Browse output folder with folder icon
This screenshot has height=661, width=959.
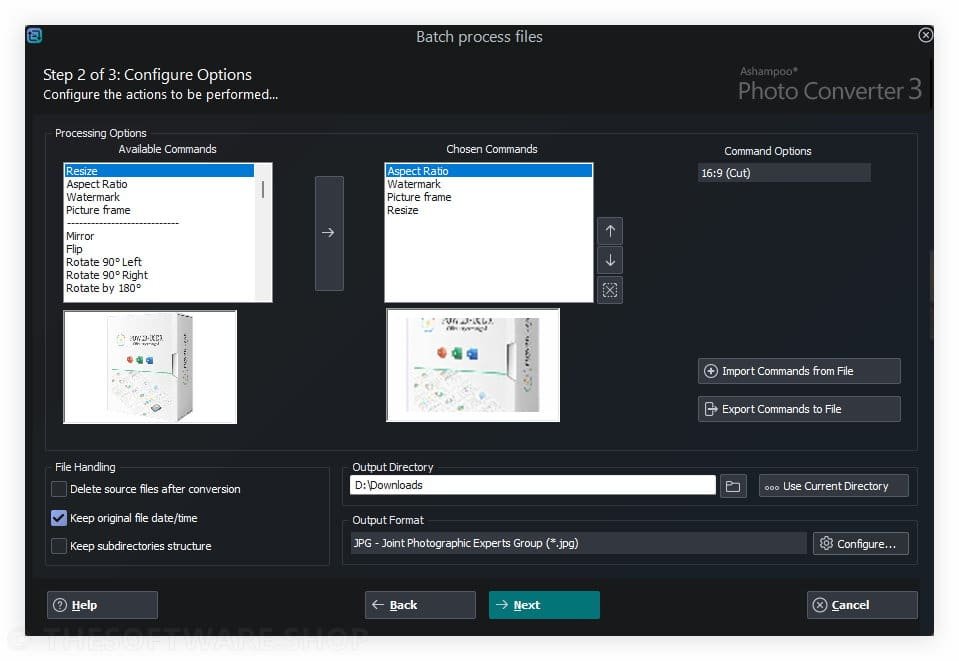coord(733,486)
